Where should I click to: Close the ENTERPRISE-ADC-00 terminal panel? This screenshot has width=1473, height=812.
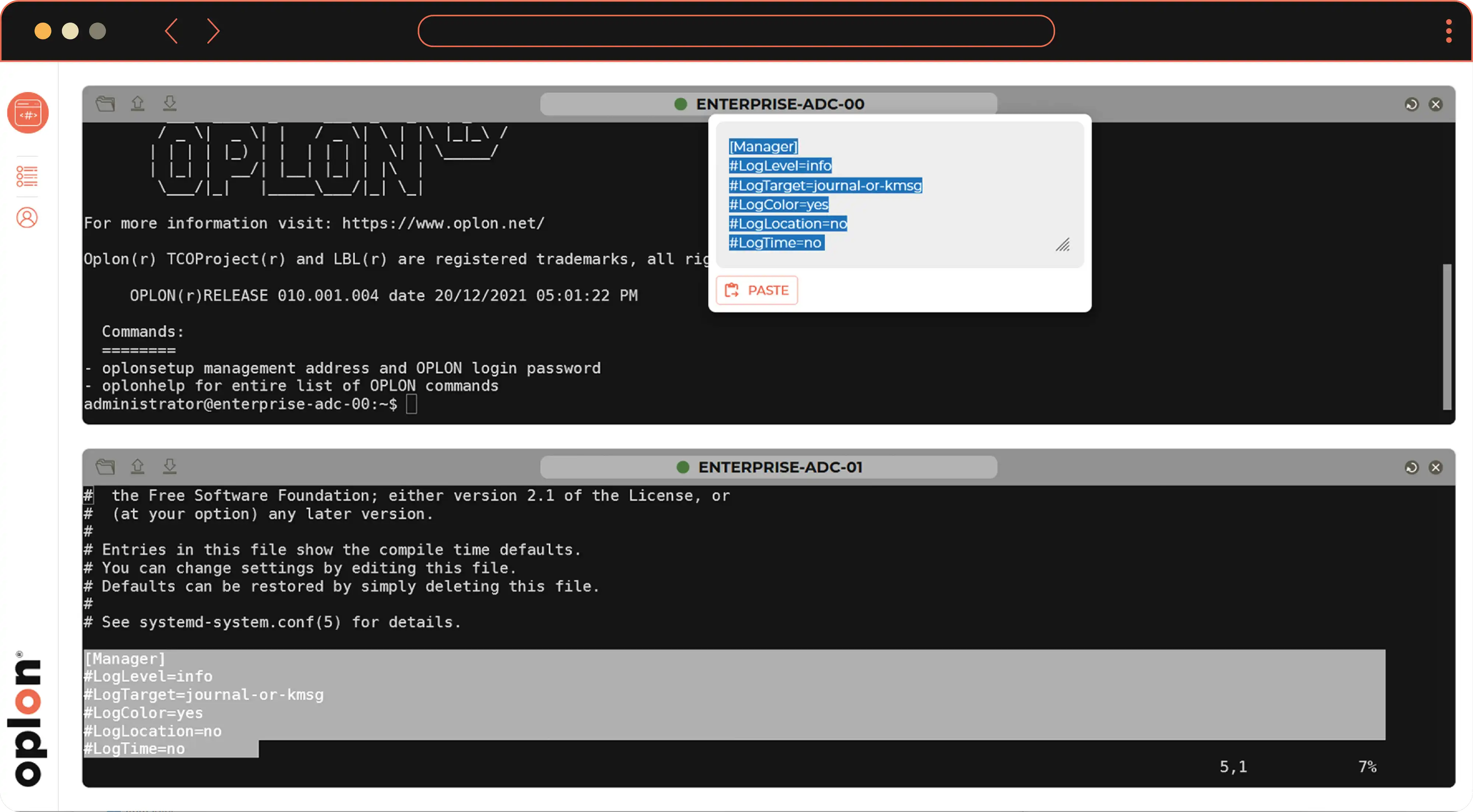point(1435,104)
